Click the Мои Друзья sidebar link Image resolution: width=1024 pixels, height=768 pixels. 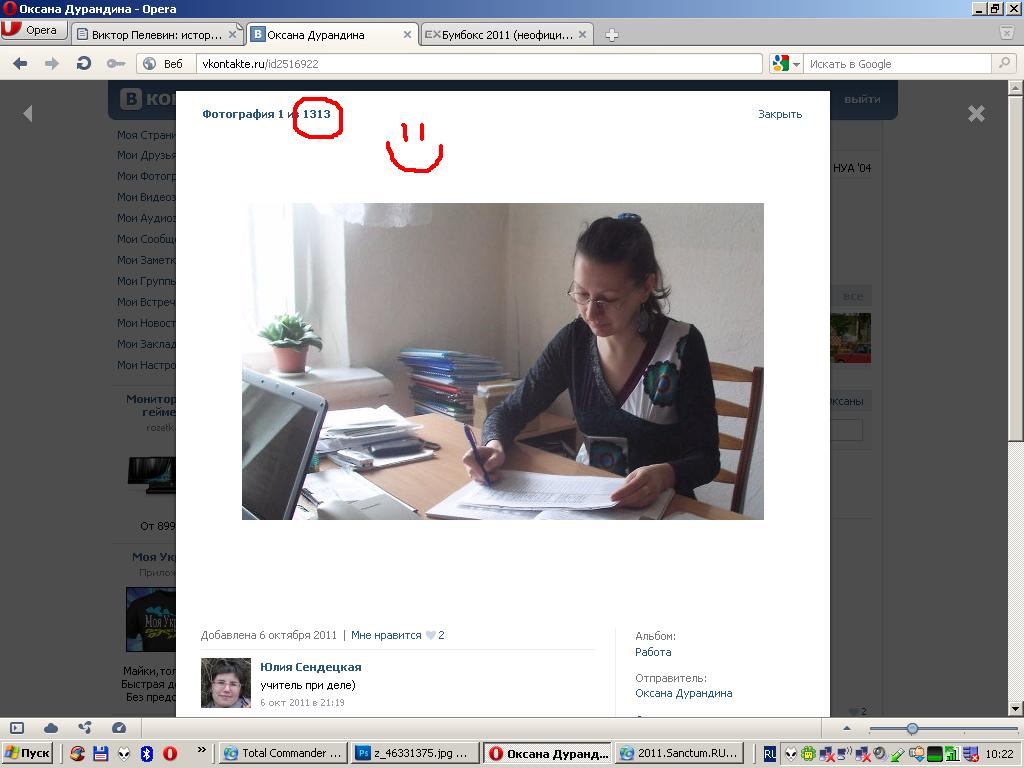click(x=146, y=155)
